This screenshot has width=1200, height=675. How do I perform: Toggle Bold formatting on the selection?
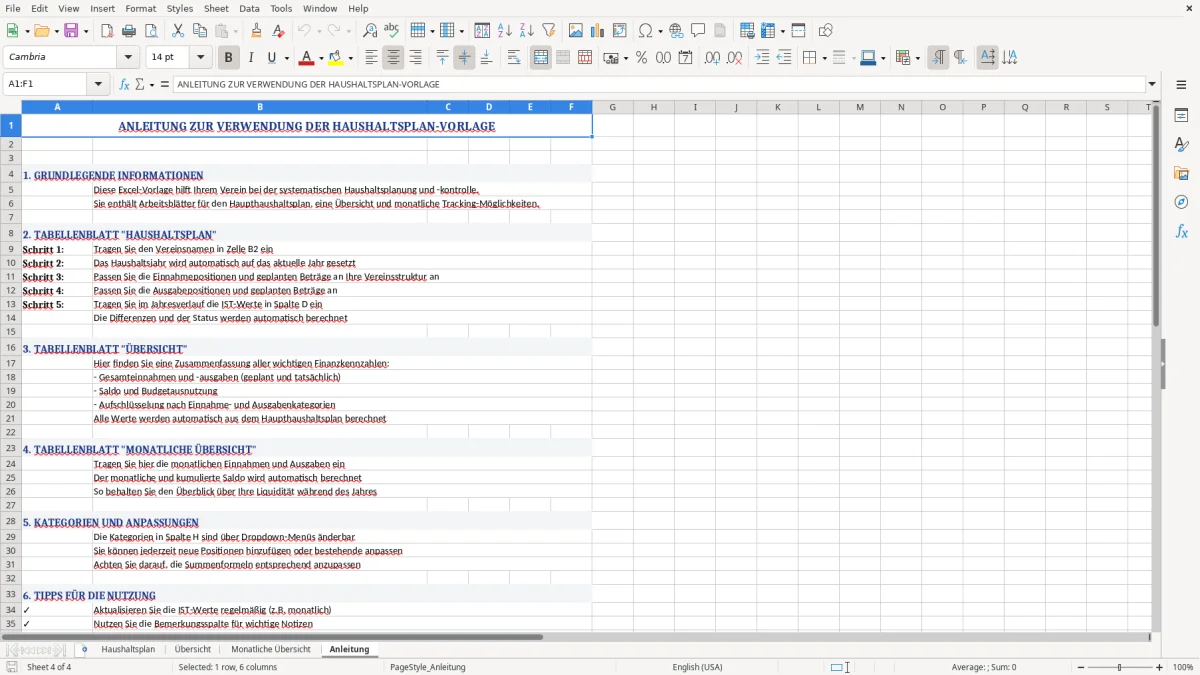pyautogui.click(x=228, y=57)
